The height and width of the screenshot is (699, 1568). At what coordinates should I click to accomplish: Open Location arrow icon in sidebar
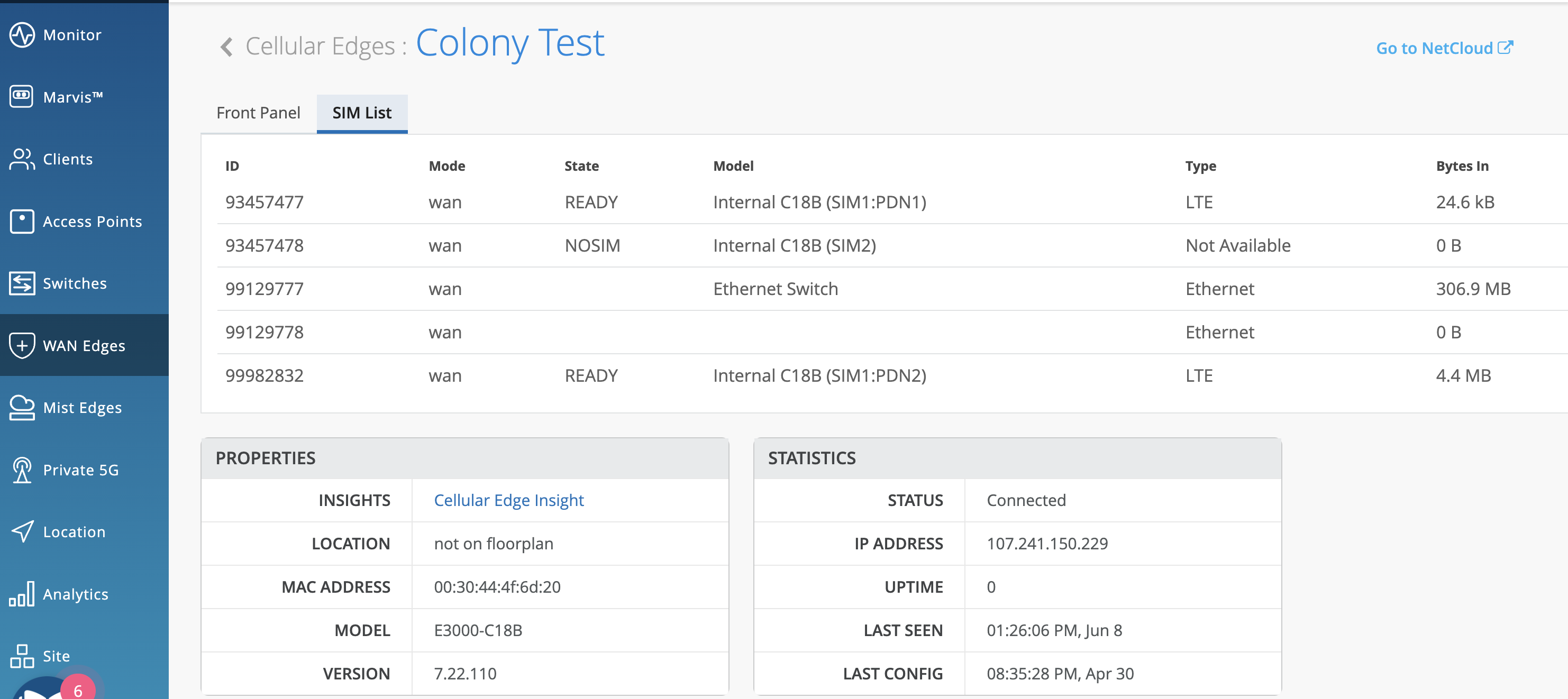coord(22,531)
